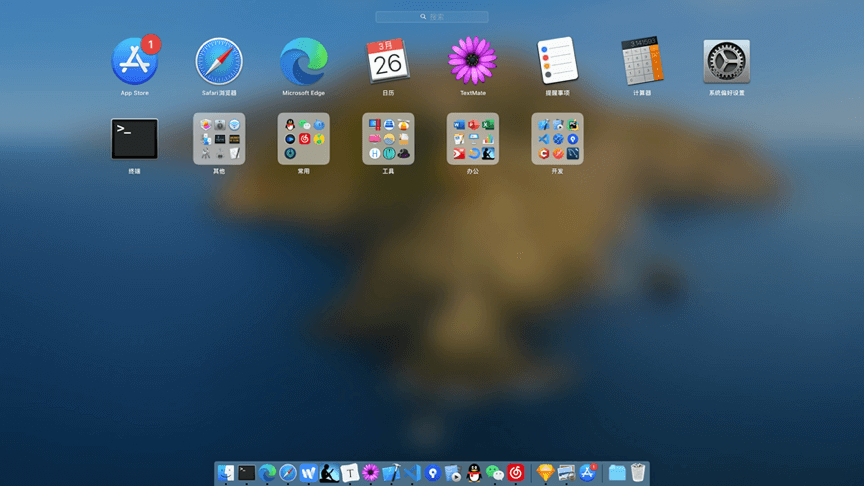Screen dimensions: 864x486
Task: Click Sourcetree icon in the Dock
Action: [433, 473]
